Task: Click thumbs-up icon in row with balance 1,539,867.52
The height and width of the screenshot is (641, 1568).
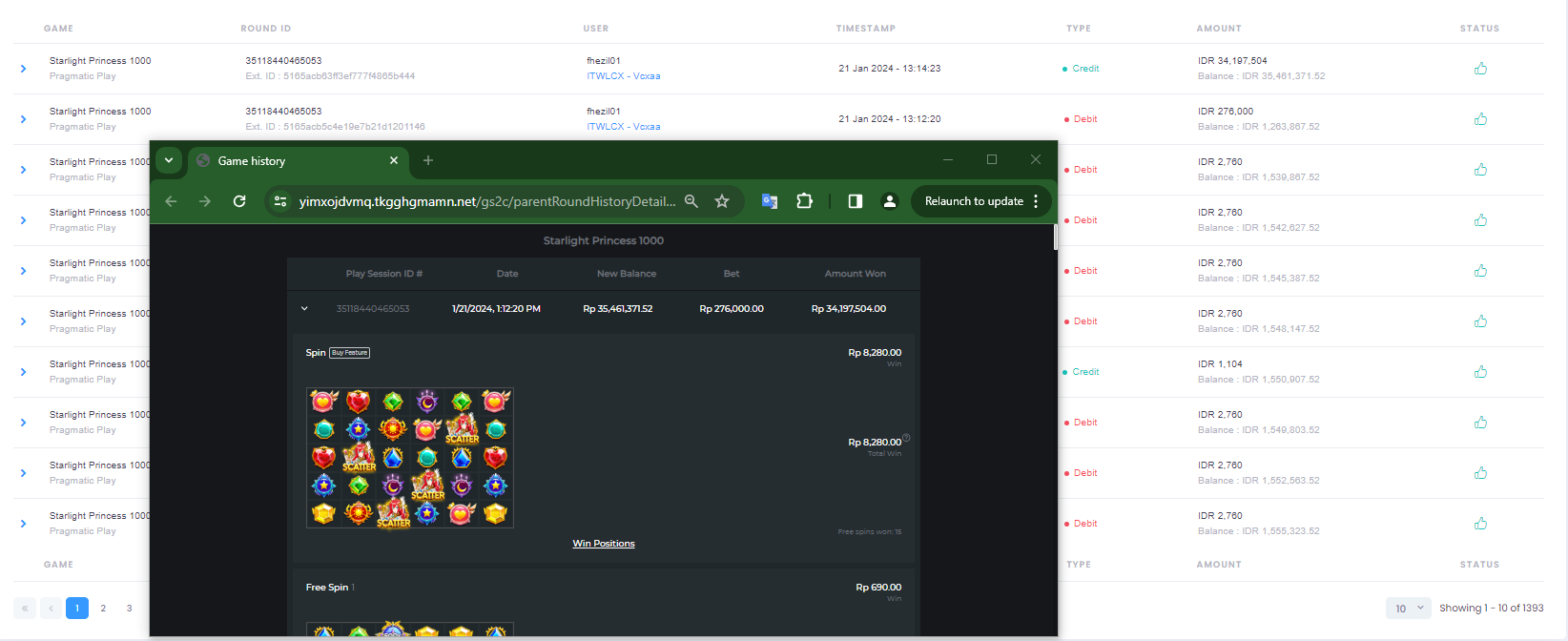Action: pyautogui.click(x=1480, y=170)
